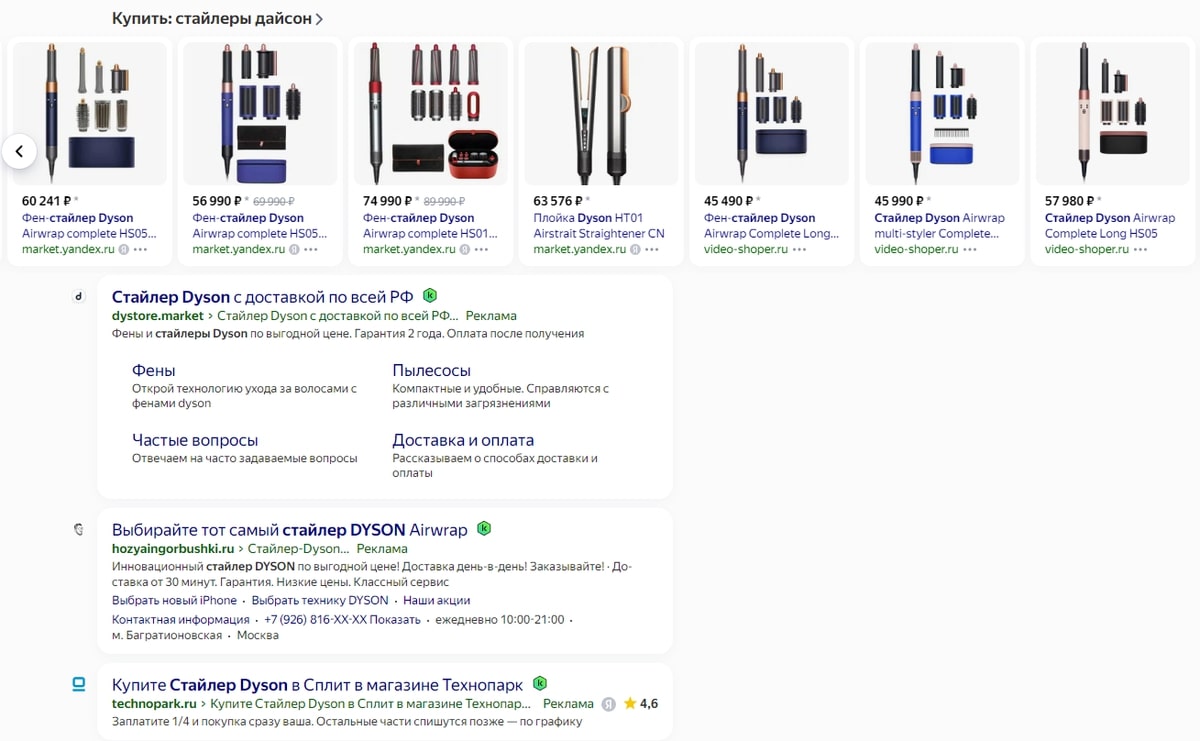
Task: Click Yandex badge on the 60 241 ₽ card
Action: click(124, 249)
